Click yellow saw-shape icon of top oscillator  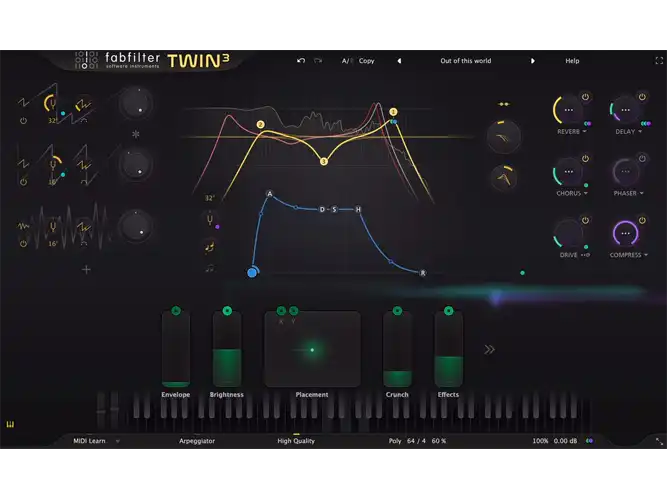pyautogui.click(x=83, y=105)
